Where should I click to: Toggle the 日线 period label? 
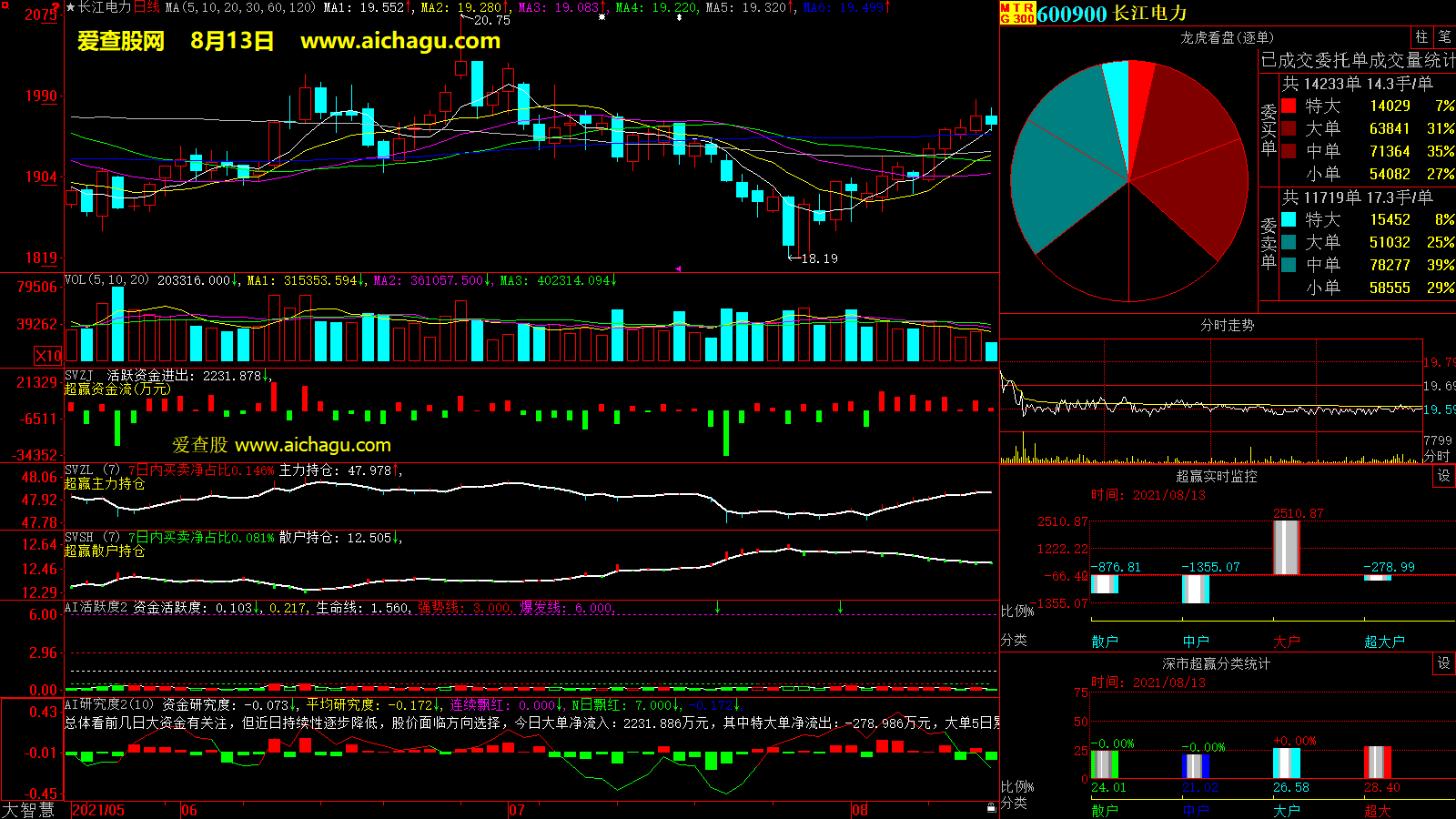pyautogui.click(x=147, y=7)
